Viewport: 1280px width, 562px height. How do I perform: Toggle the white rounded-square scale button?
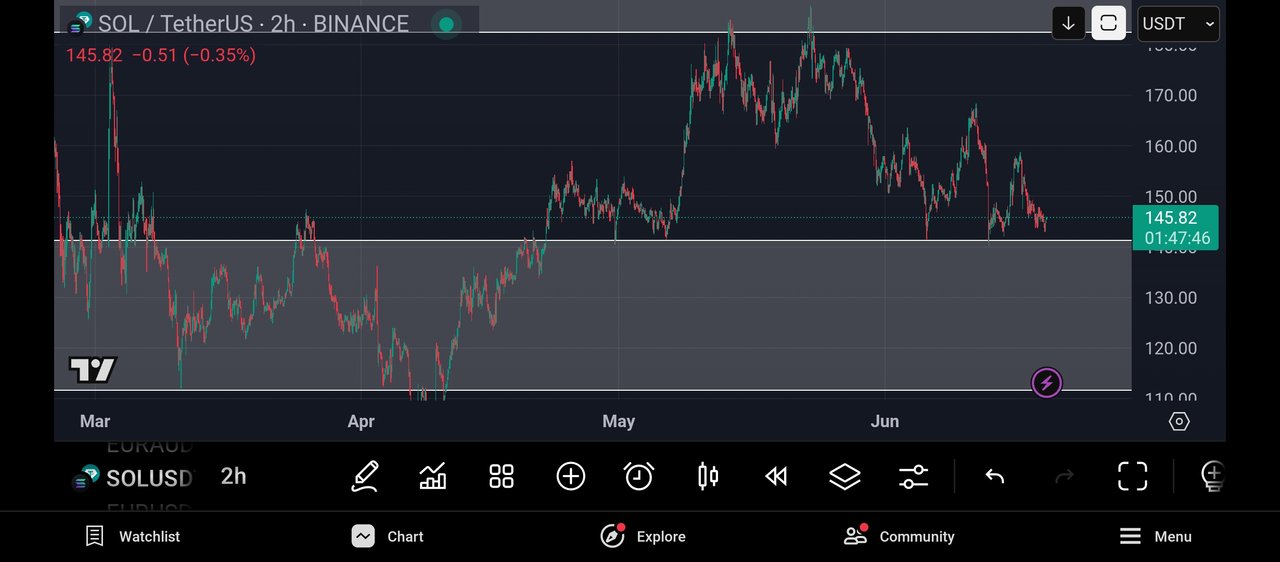(x=1108, y=23)
